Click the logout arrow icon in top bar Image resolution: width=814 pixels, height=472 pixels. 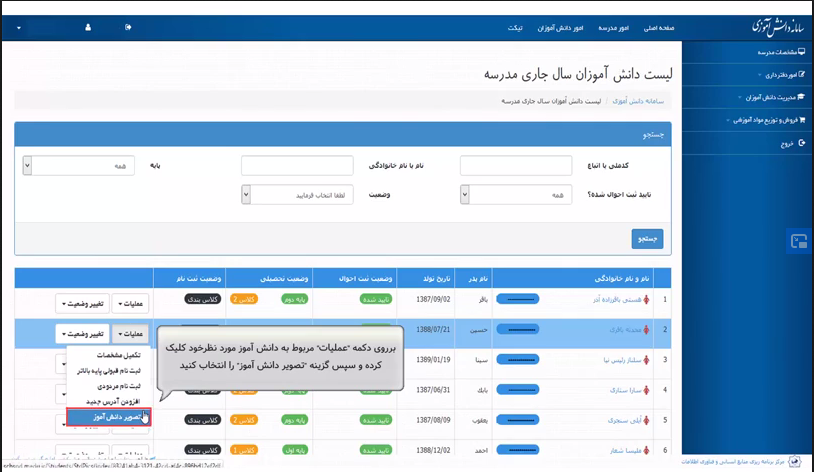click(128, 28)
